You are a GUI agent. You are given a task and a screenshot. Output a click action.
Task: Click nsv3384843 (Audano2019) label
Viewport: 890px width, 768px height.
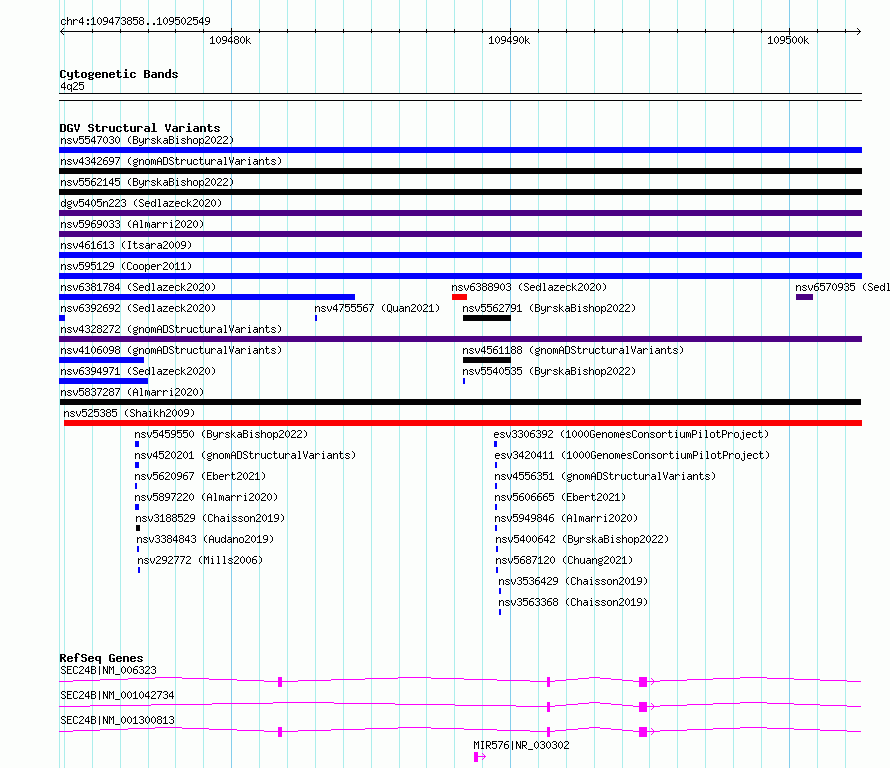(x=205, y=539)
